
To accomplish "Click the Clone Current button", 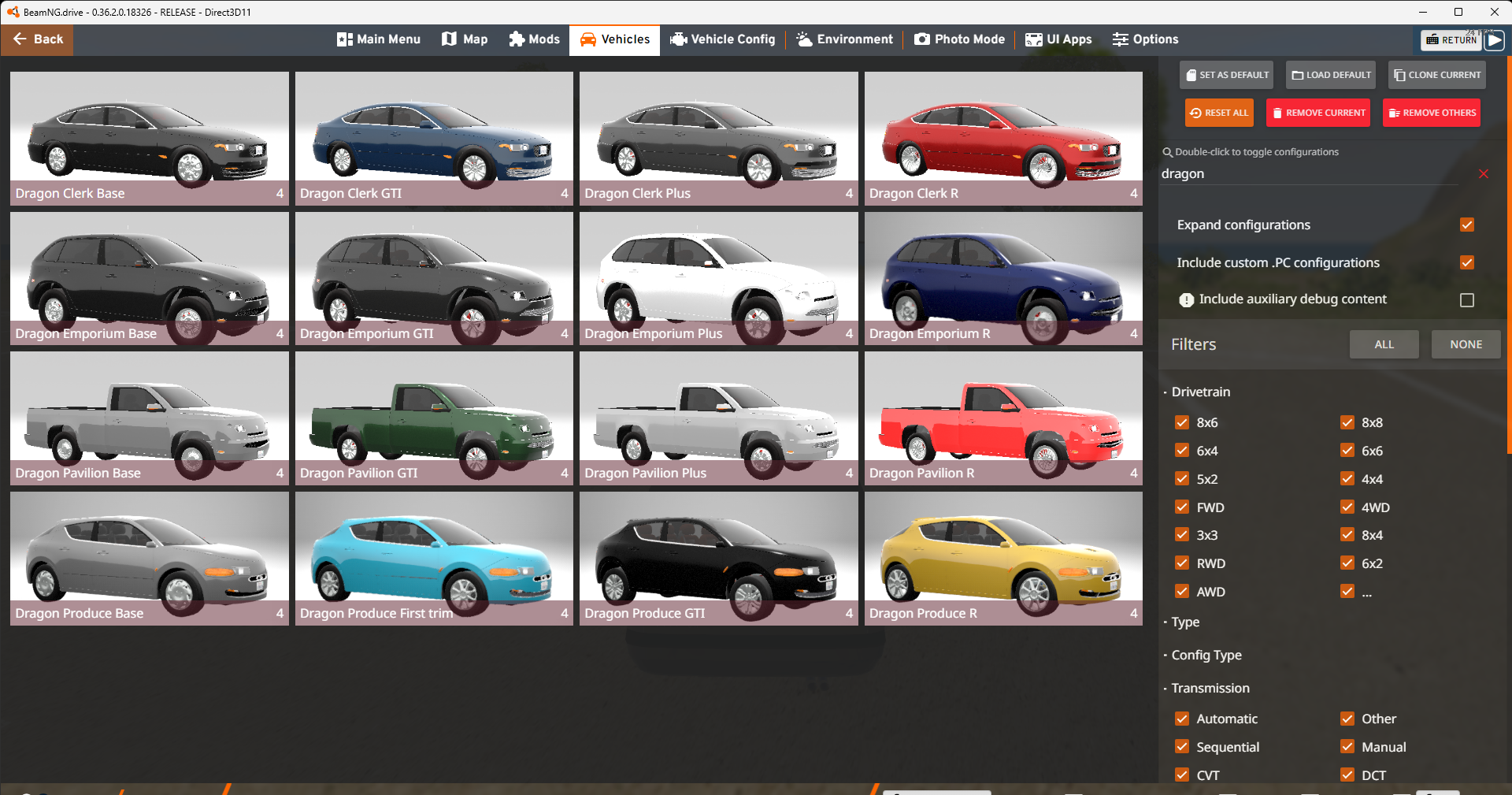I will [x=1437, y=75].
